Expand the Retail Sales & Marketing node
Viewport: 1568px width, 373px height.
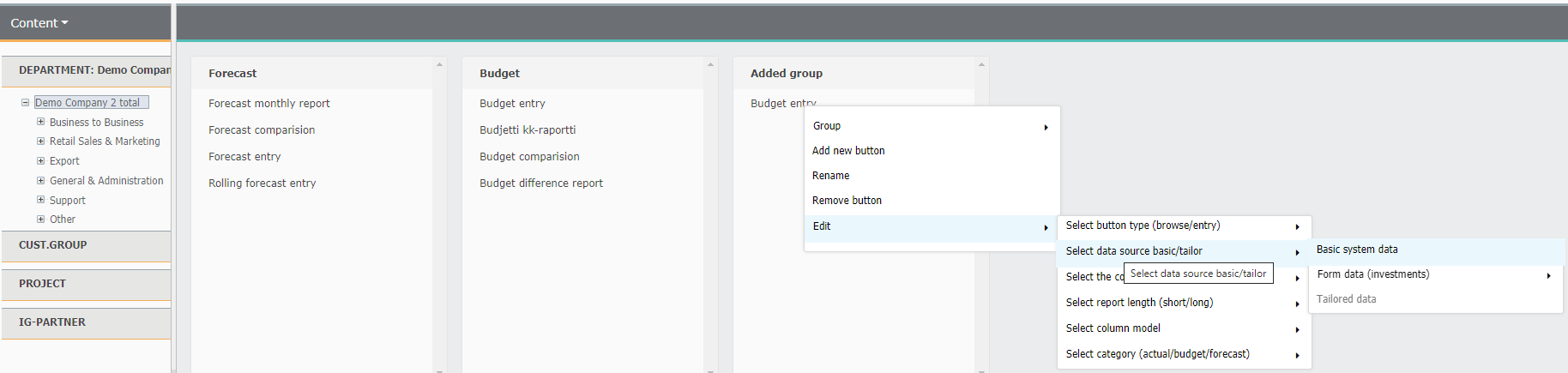pyautogui.click(x=40, y=141)
